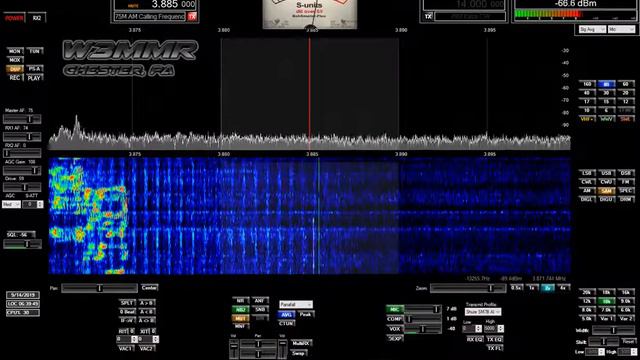Viewport: 640px width, 360px height.
Task: Click the TX indicator beside VFO B
Action: [x=428, y=17]
